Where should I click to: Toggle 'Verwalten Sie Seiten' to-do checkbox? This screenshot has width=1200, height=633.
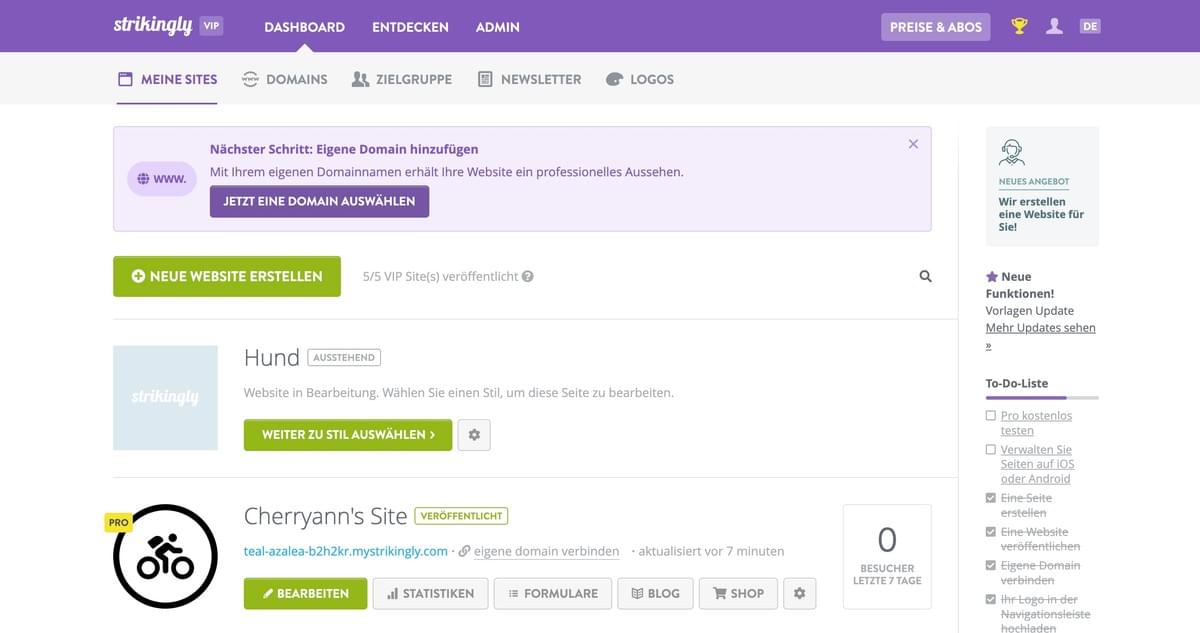click(x=991, y=450)
